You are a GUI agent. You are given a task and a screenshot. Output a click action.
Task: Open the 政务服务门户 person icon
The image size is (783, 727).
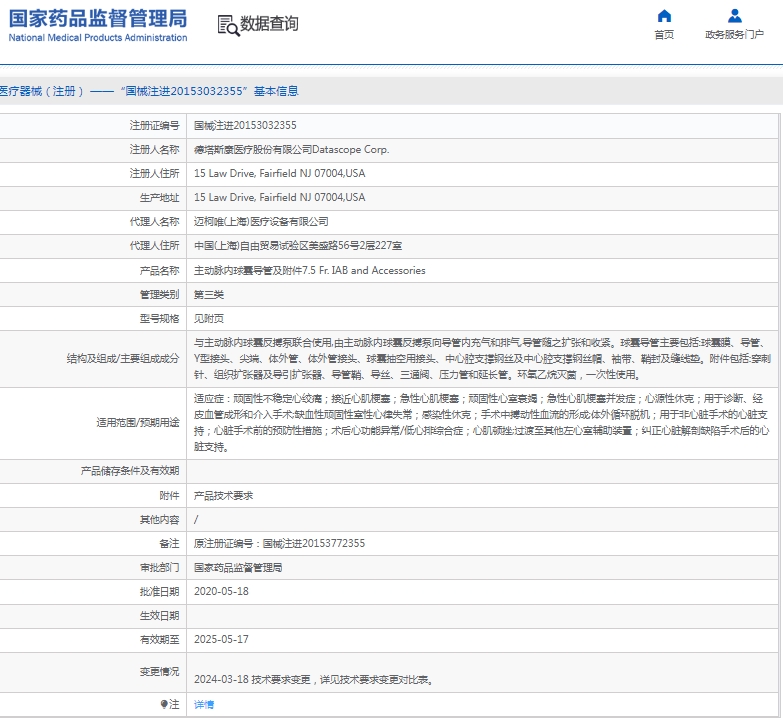tap(735, 16)
